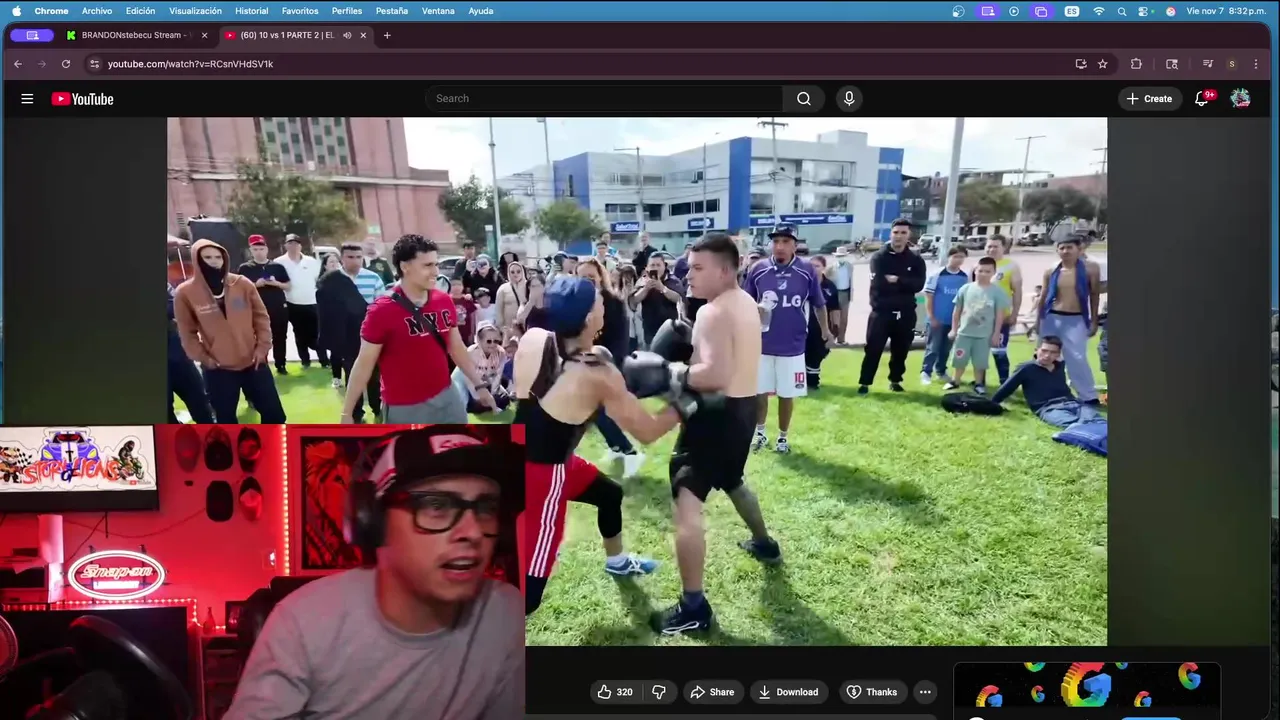Screen dimensions: 1280x720
Task: Switch ES input source in menu bar
Action: pyautogui.click(x=1072, y=11)
